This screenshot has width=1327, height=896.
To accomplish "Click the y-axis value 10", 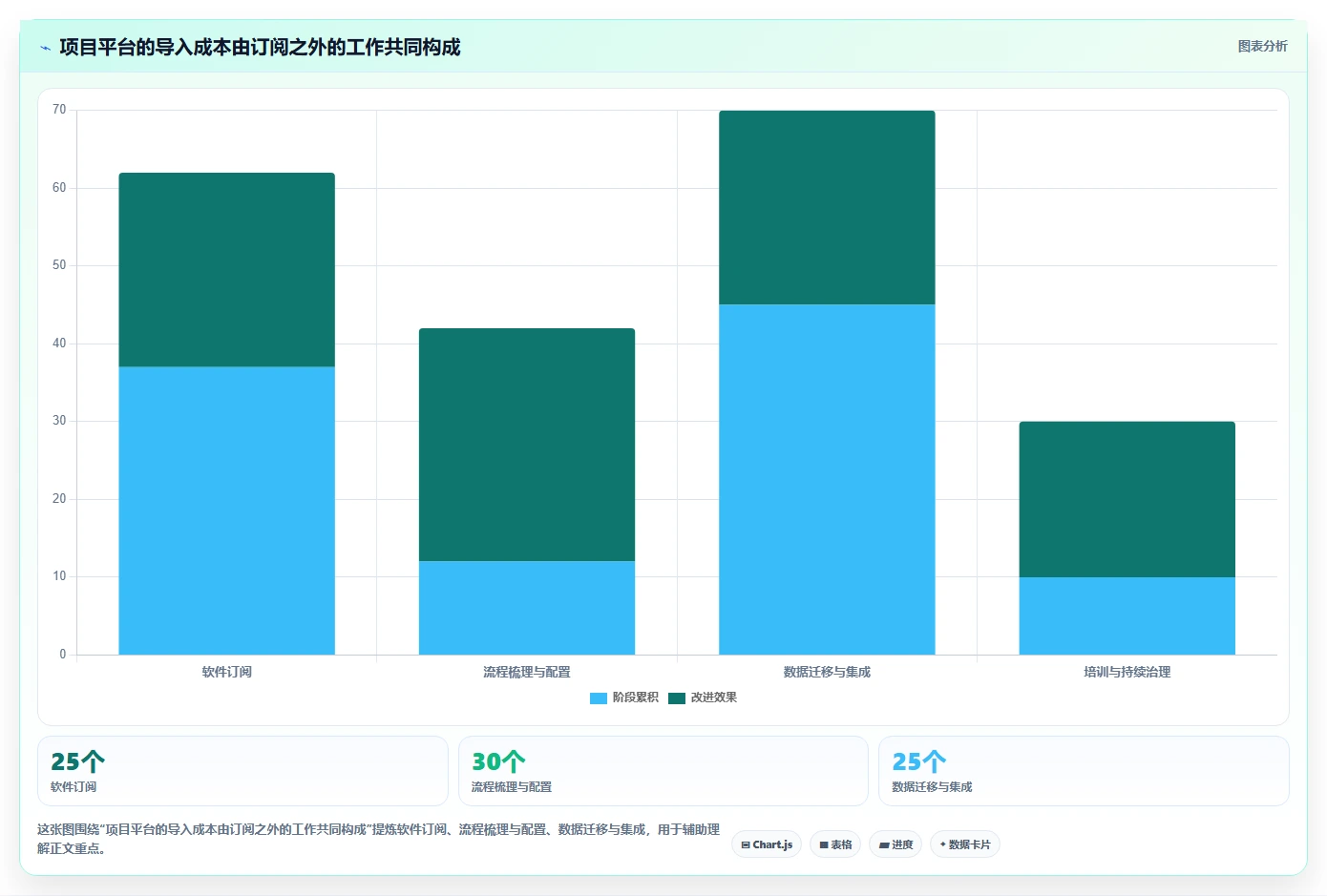I will coord(59,576).
